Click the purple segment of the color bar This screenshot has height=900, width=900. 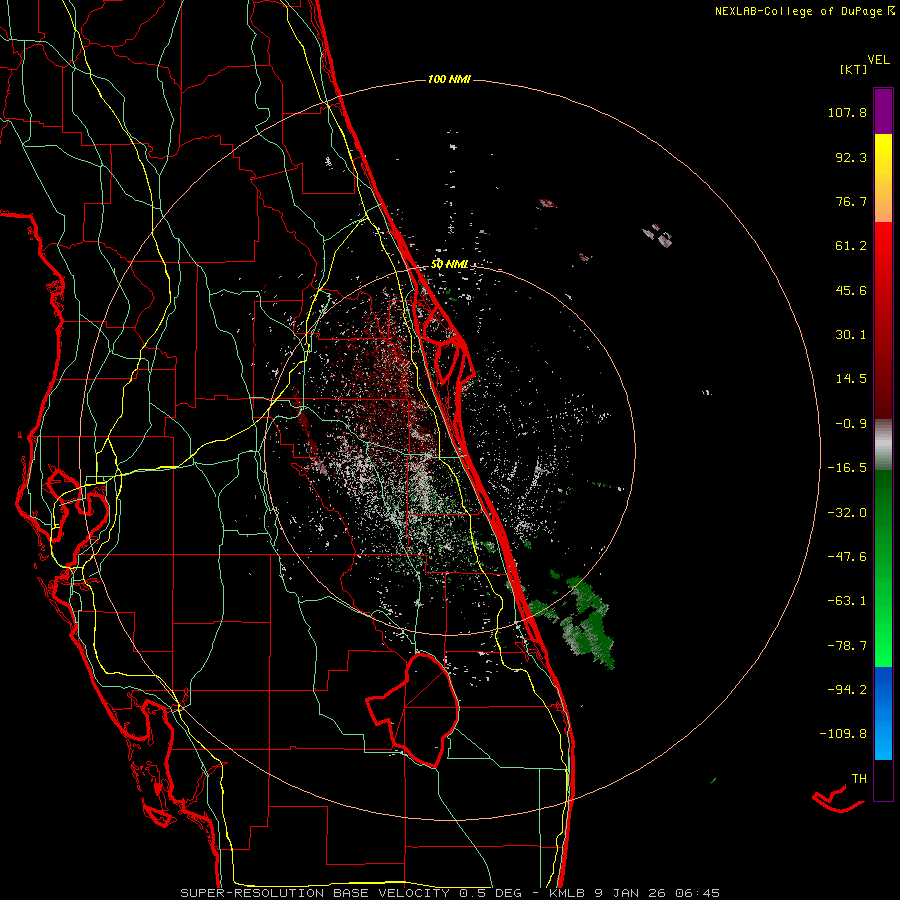[883, 111]
